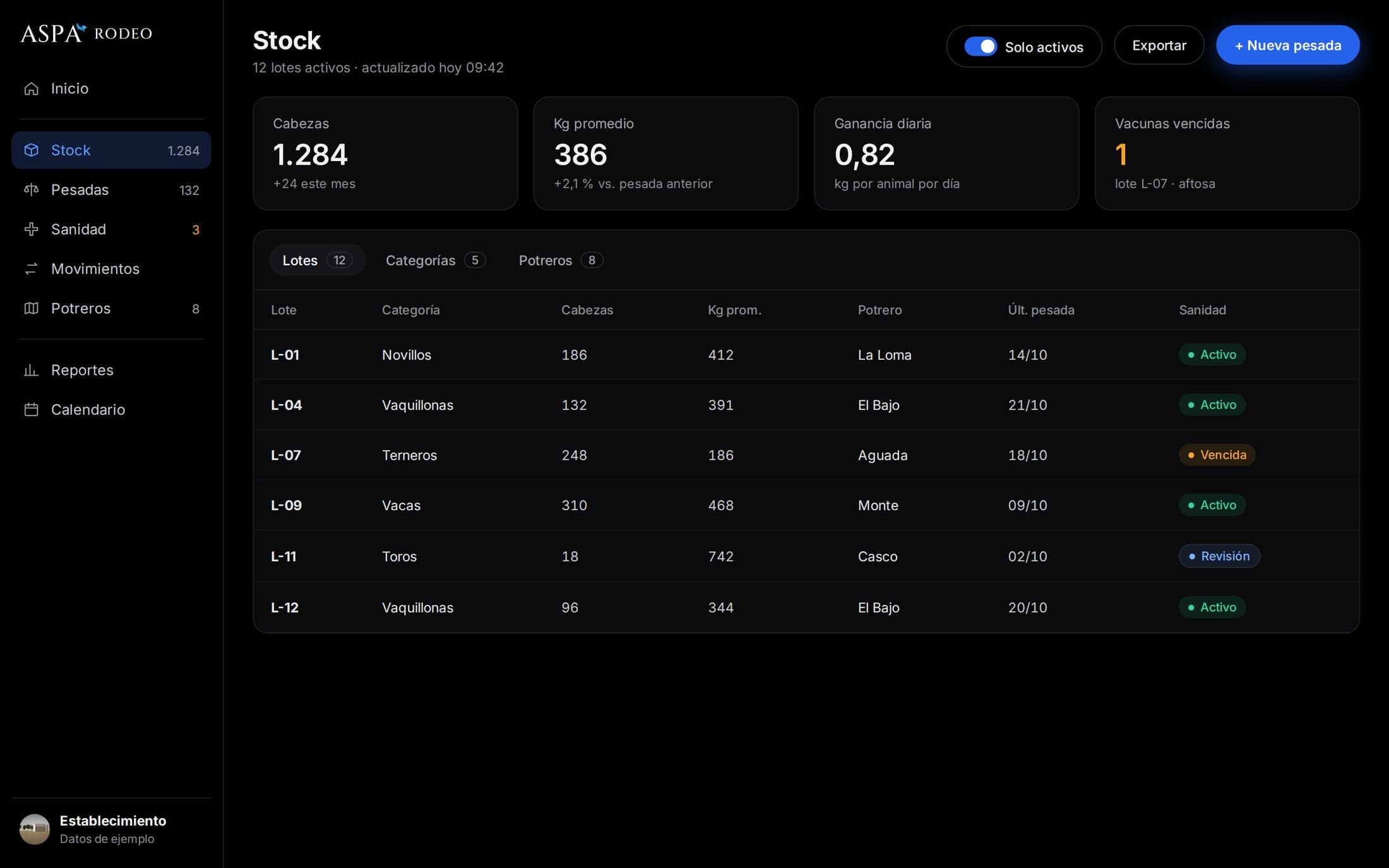This screenshot has height=868, width=1389.
Task: Click the Movimientos arrows icon
Action: (x=31, y=269)
